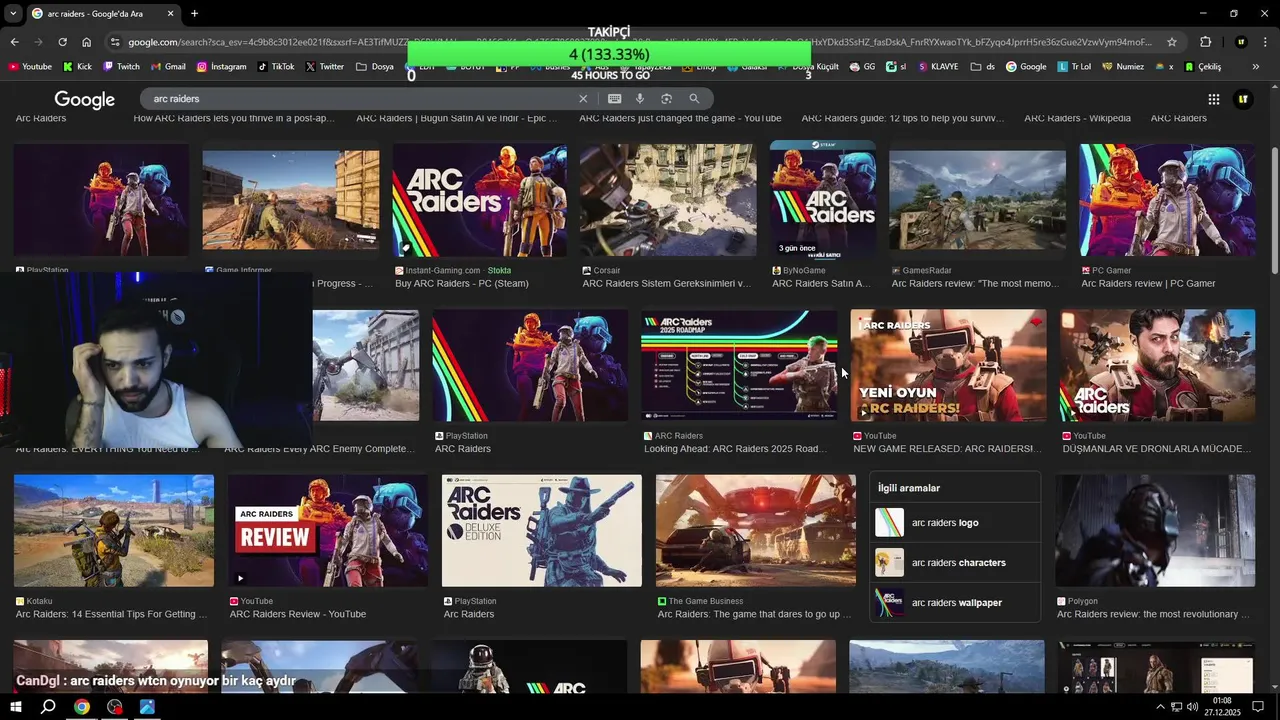The height and width of the screenshot is (720, 1280).
Task: Click the magnifying glass search icon
Action: (694, 99)
